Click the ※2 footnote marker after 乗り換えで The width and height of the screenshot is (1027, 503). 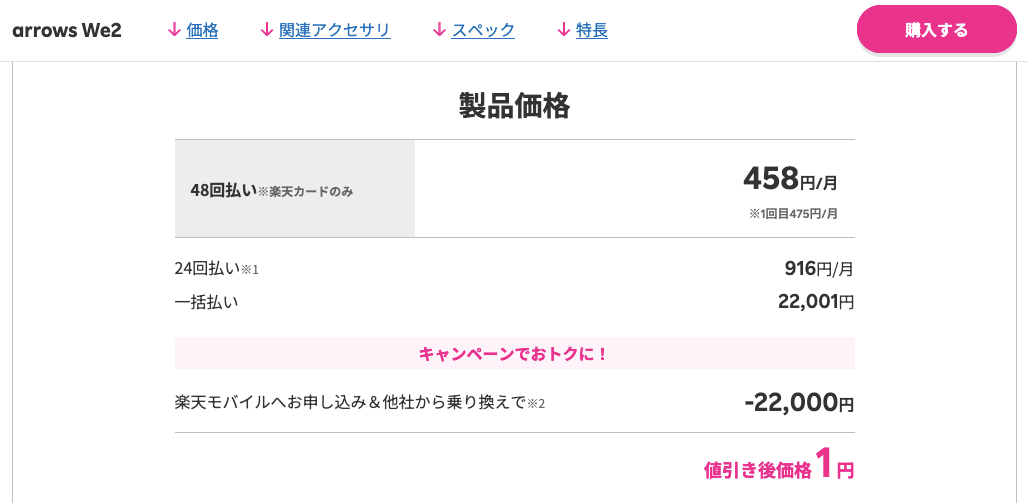click(x=536, y=403)
